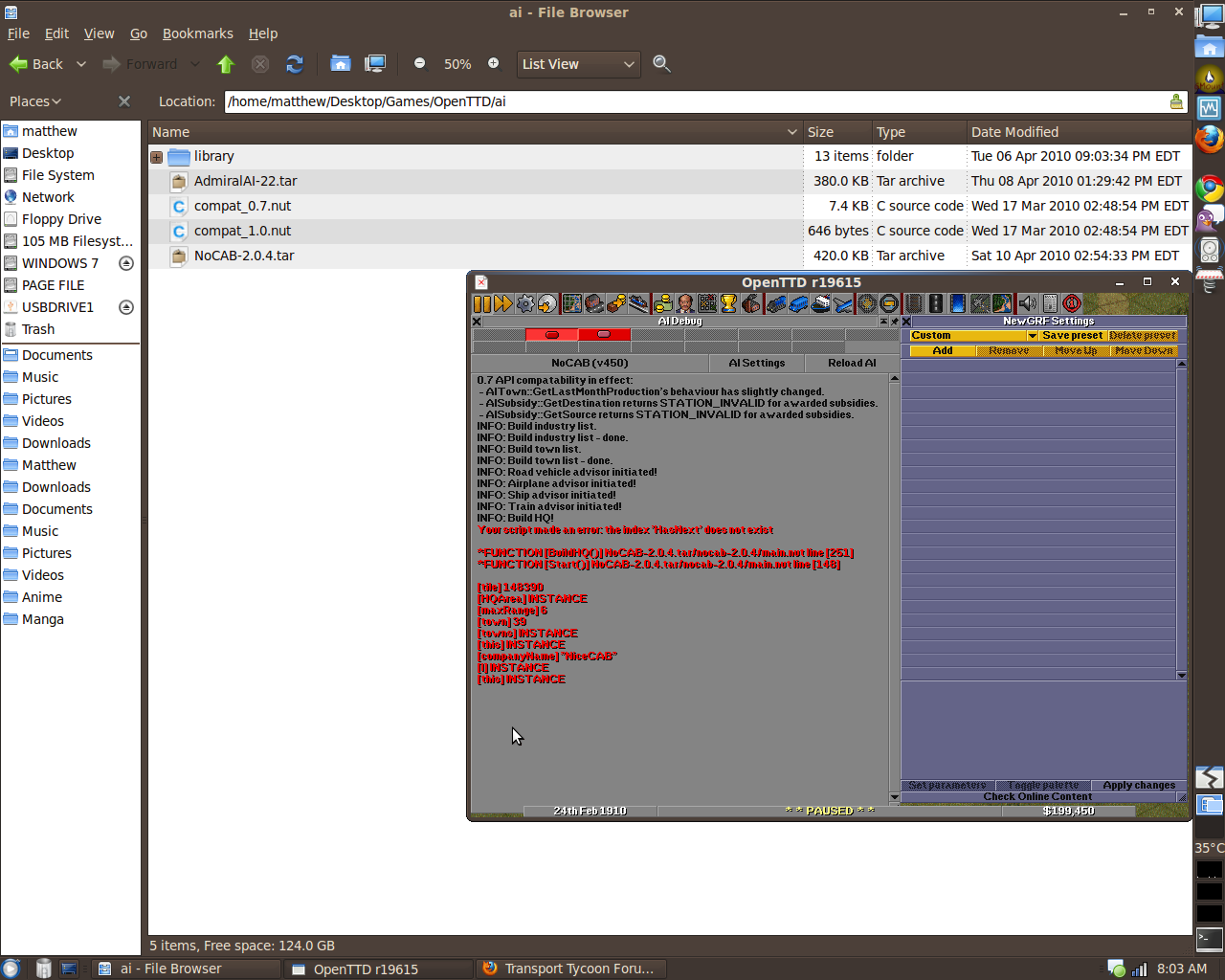Expand the library folder tree row
This screenshot has width=1225, height=980.
coord(157,157)
